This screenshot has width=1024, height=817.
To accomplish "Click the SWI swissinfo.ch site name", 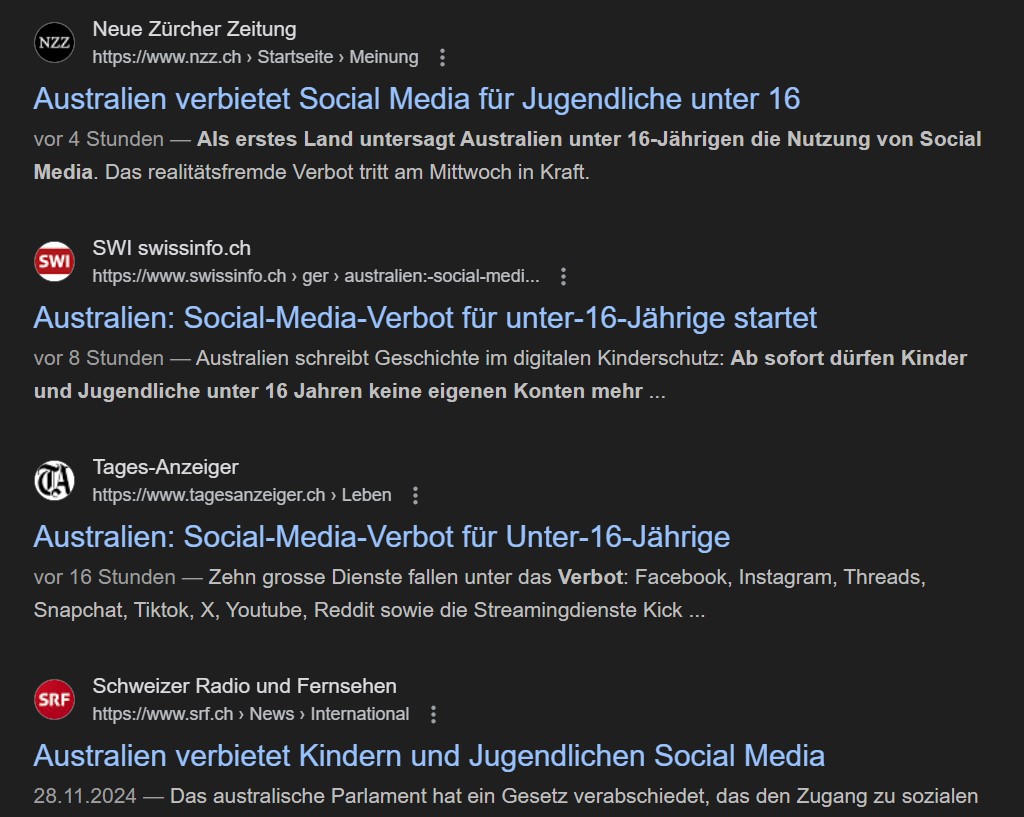I will [171, 248].
